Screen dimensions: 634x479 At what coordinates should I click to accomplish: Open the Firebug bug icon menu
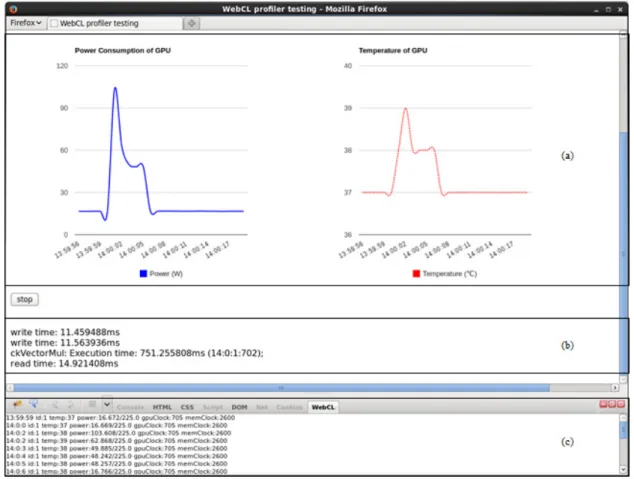[18, 404]
